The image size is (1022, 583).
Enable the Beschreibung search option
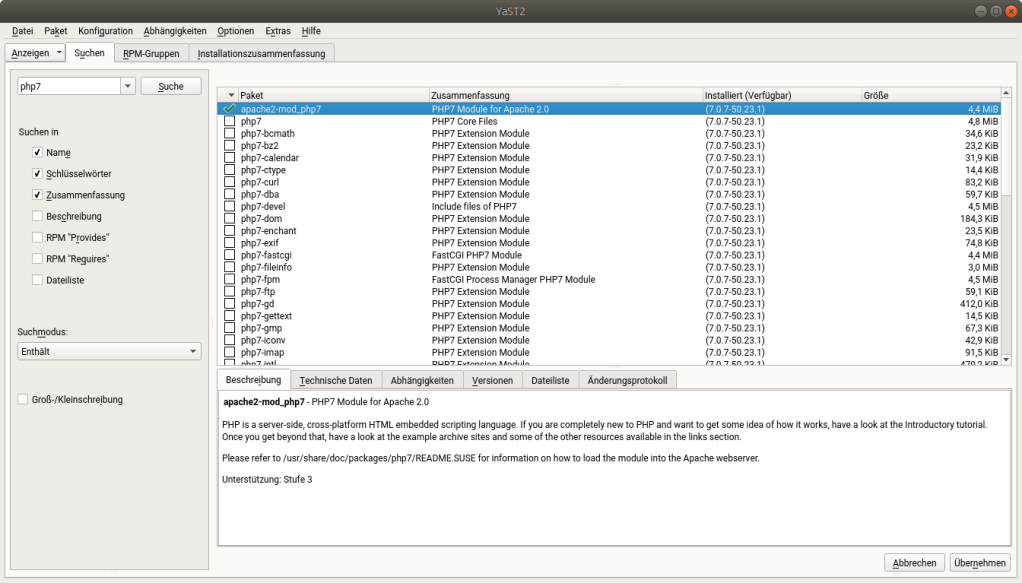[37, 216]
